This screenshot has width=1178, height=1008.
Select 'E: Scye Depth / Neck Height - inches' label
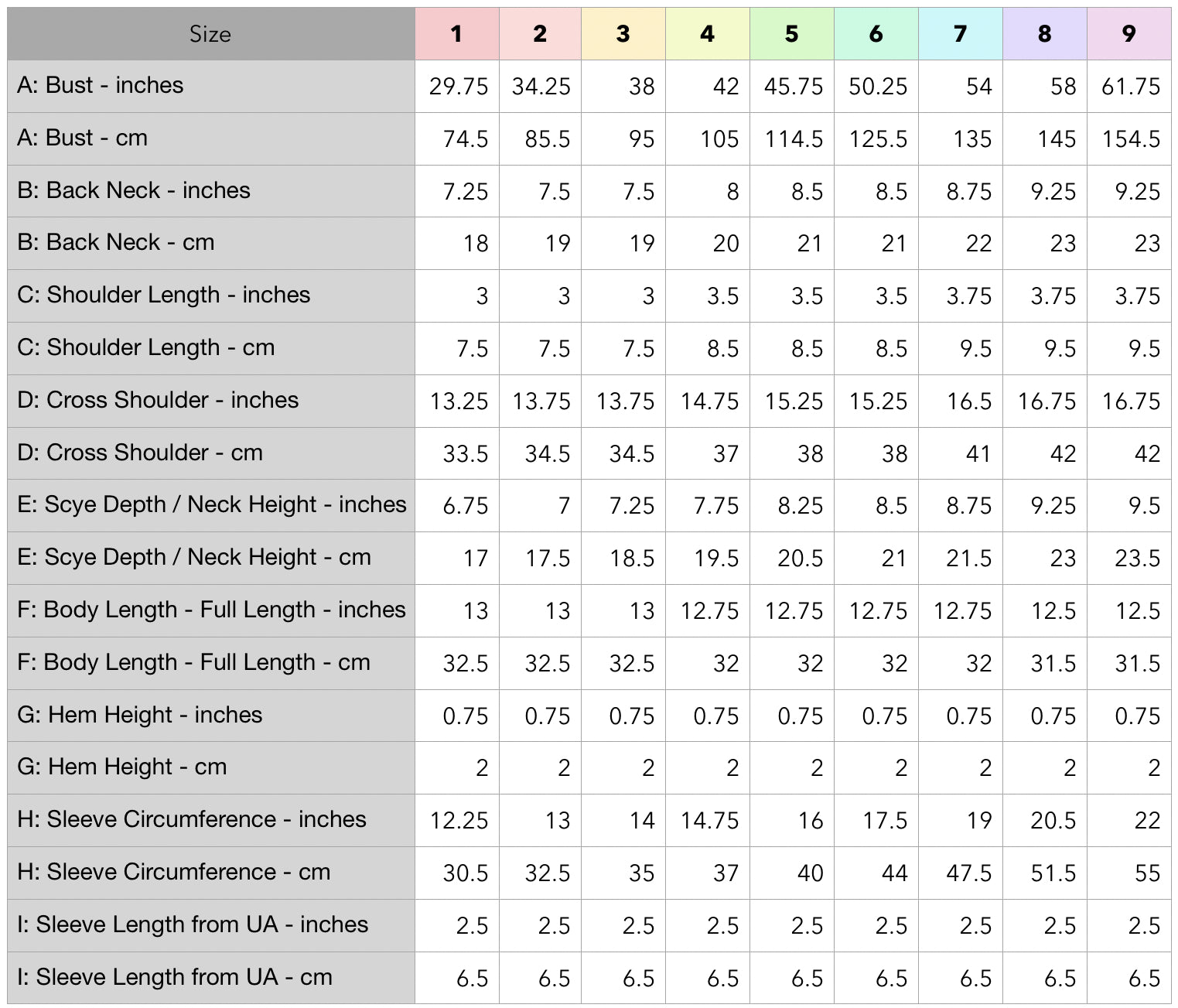(211, 504)
